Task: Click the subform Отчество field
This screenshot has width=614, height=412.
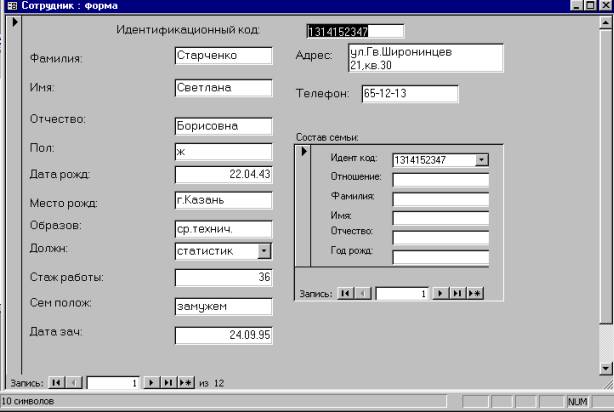Action: point(441,238)
